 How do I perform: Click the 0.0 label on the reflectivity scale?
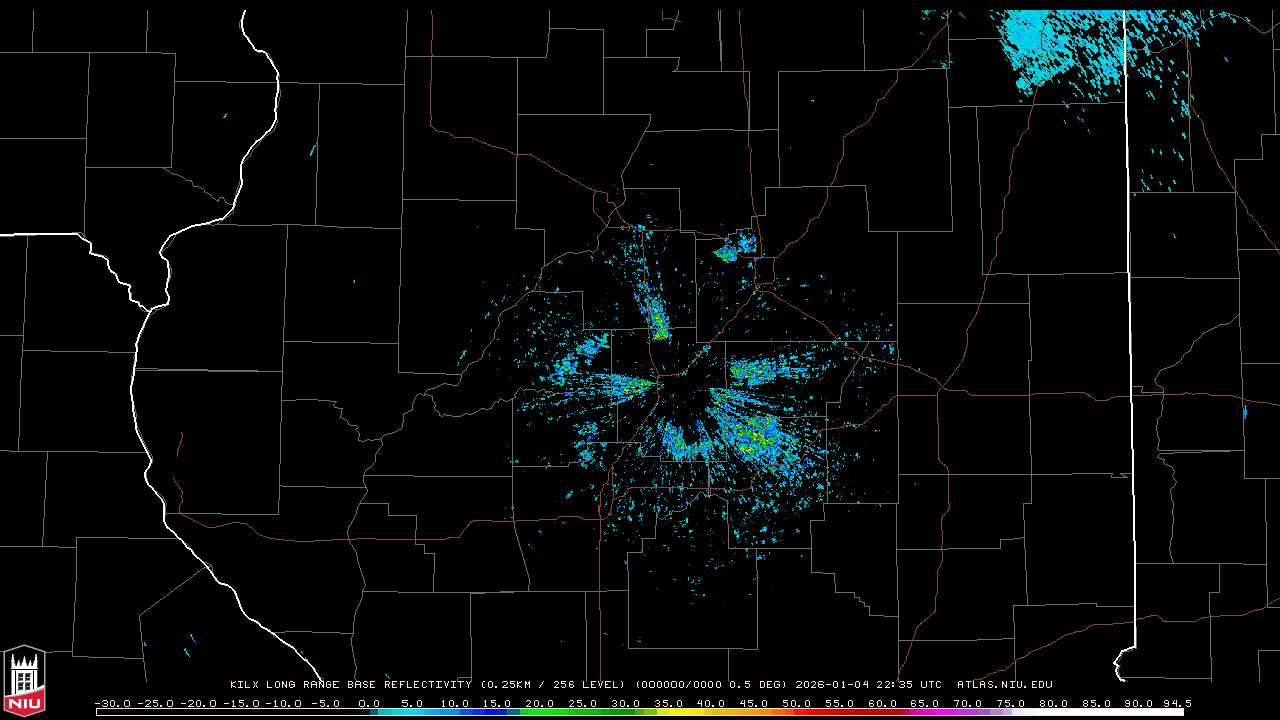(369, 703)
